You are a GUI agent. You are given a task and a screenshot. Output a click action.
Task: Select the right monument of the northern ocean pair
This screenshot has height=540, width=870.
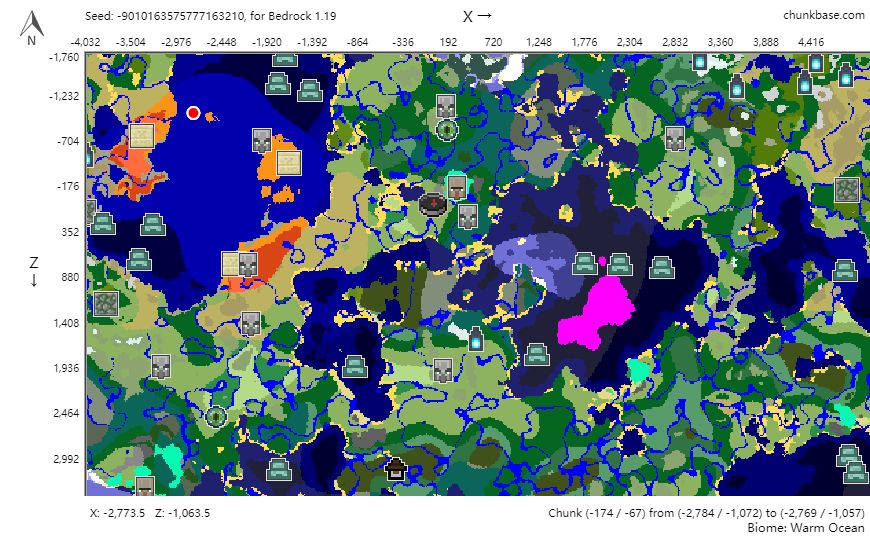coord(310,90)
